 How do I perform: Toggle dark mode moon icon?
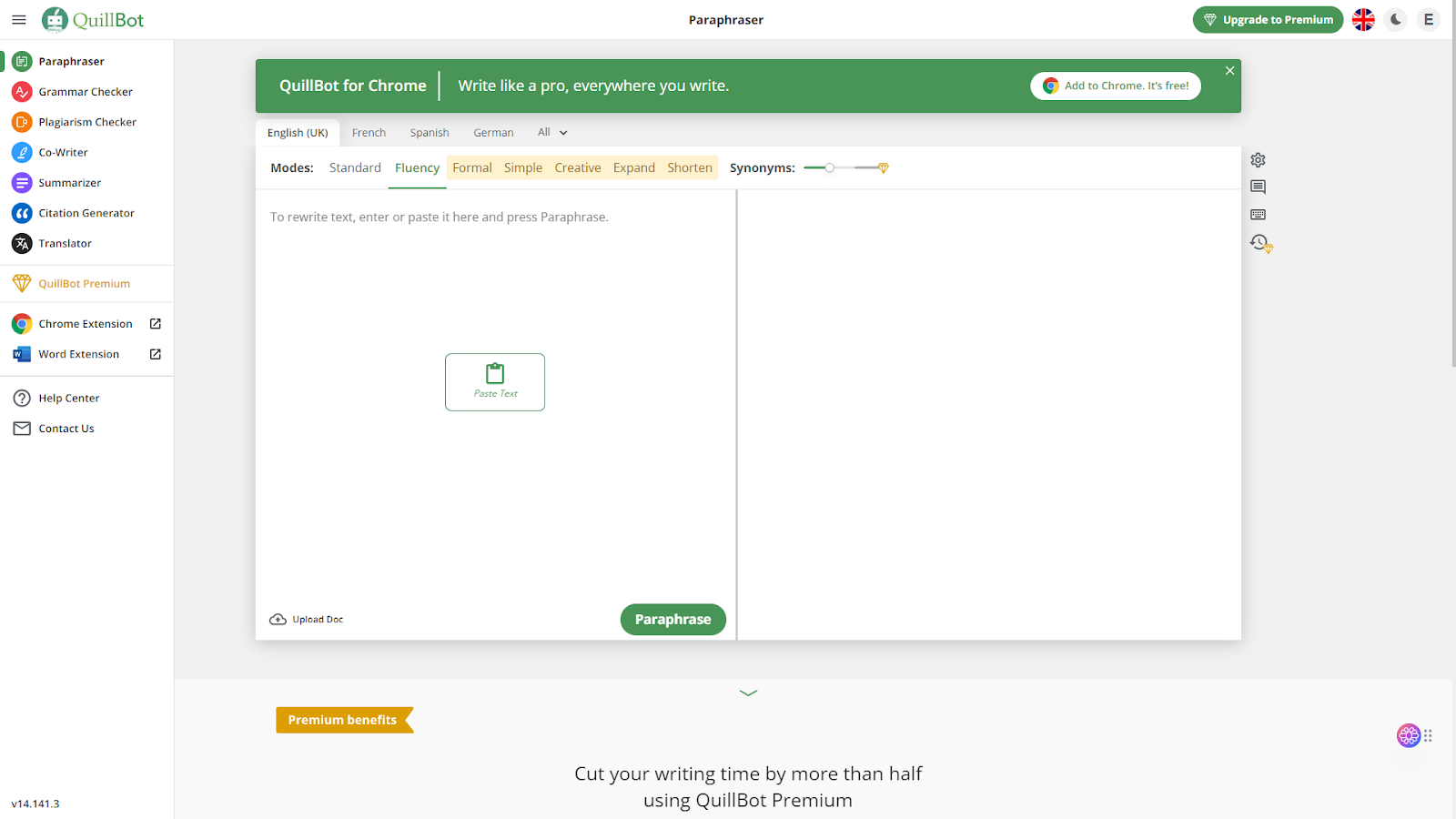(x=1396, y=19)
